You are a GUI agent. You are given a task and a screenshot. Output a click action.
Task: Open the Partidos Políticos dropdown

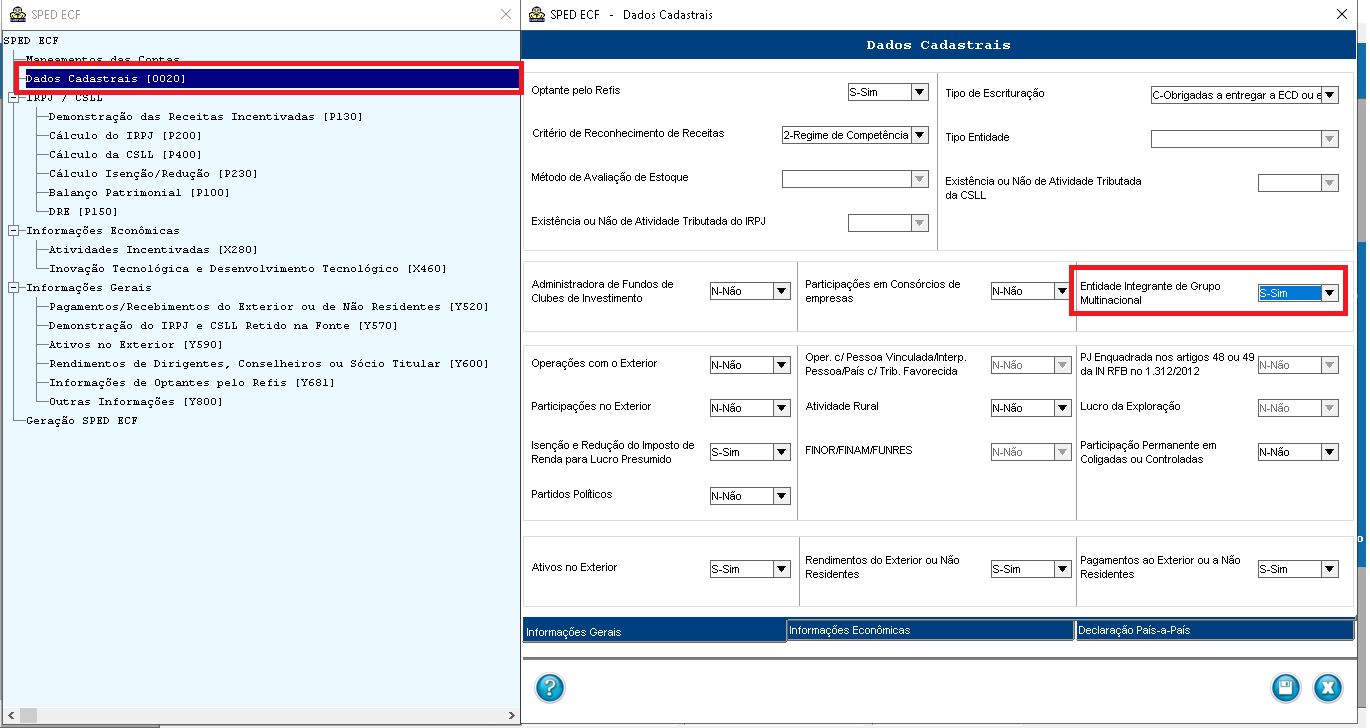tap(782, 496)
